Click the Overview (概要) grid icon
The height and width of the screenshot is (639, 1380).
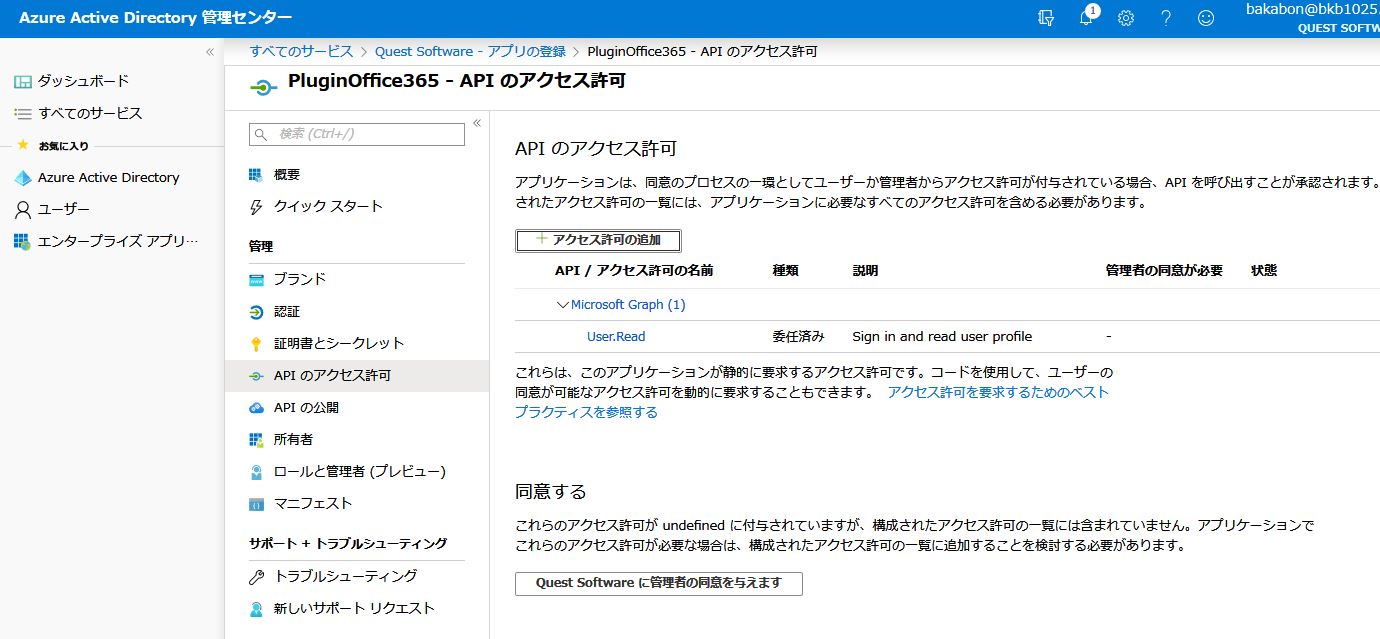pos(256,174)
